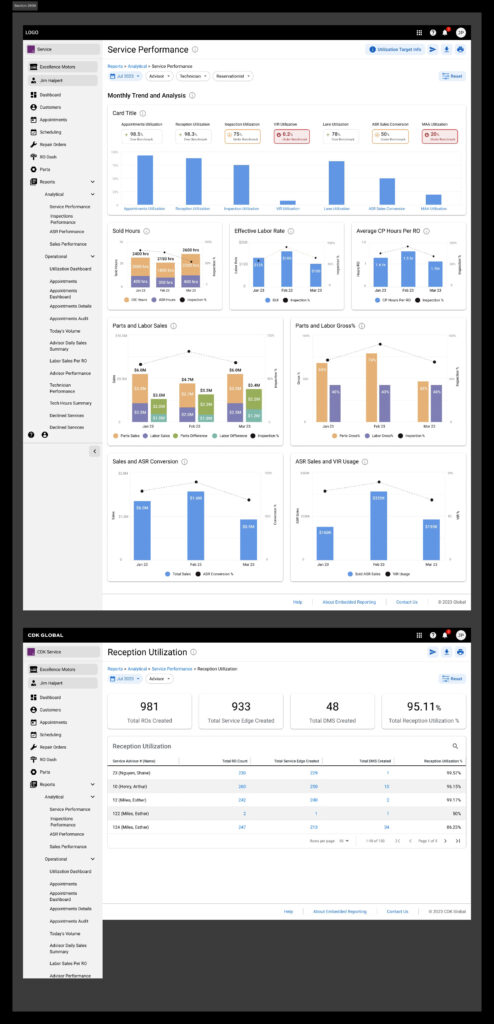Click the info icon next to Monthly Trend and Analysis
Image resolution: width=494 pixels, height=1024 pixels.
tap(192, 95)
